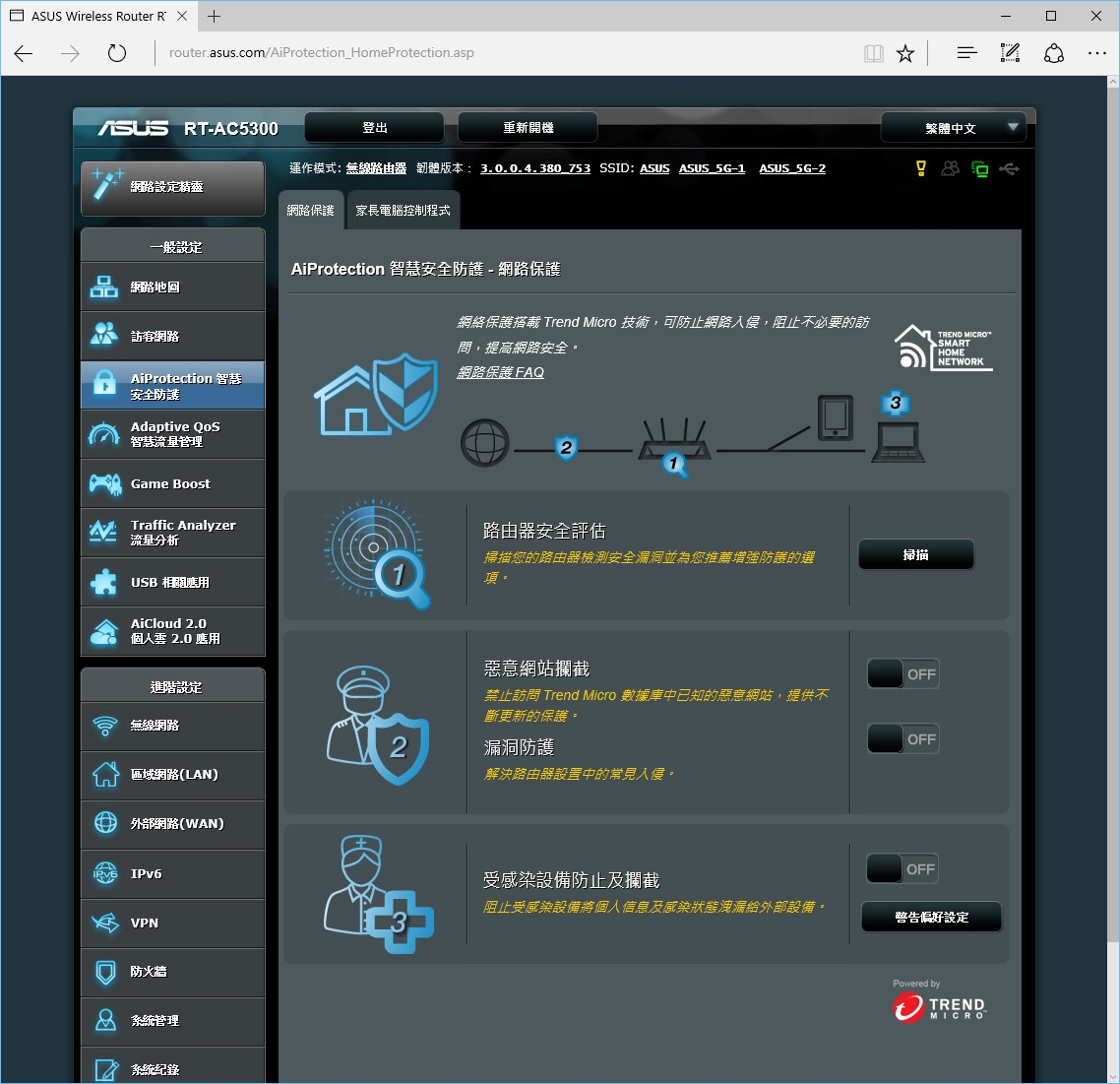1120x1084 pixels.
Task: Click the SSID ASUS_5G-1 link
Action: [712, 168]
